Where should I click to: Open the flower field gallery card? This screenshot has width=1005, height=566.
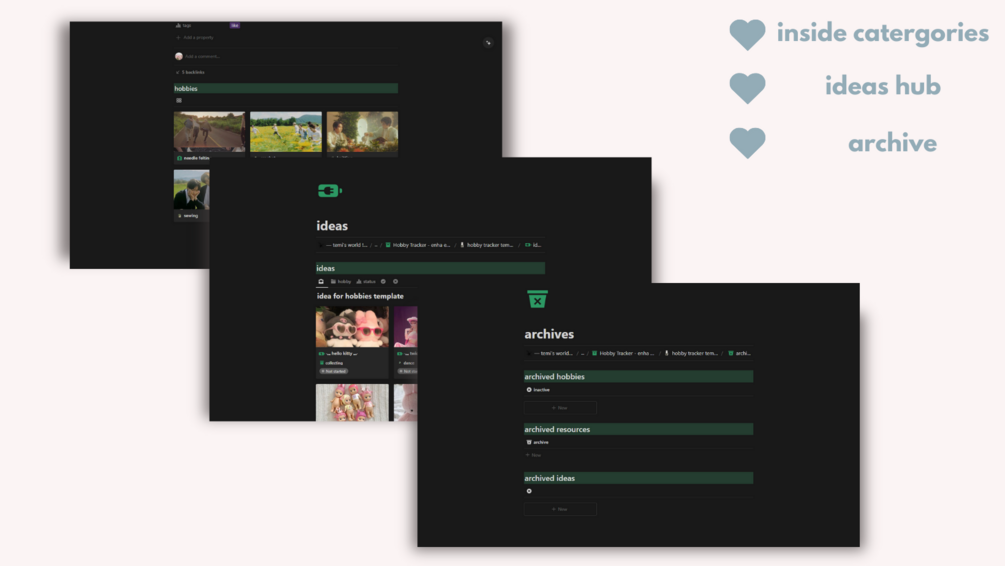286,132
